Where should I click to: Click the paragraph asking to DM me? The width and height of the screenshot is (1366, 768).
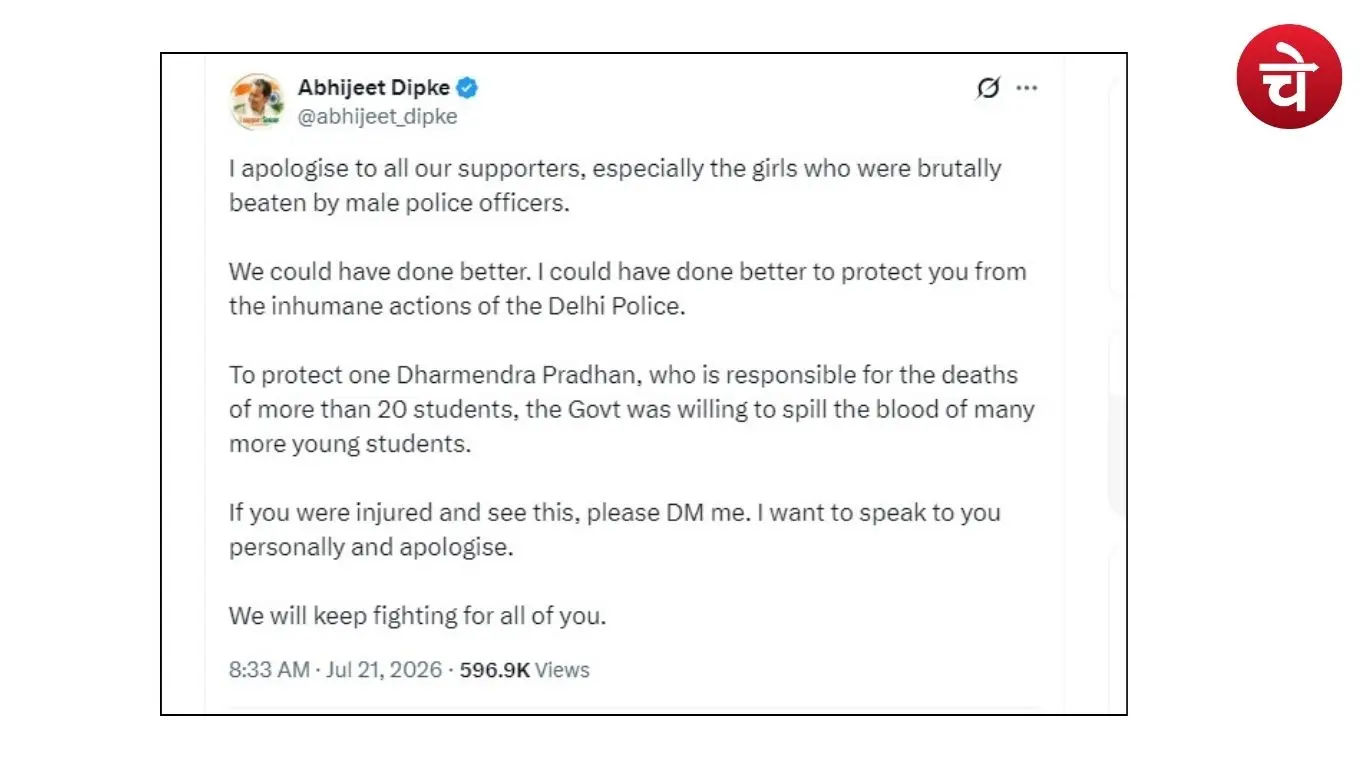pyautogui.click(x=615, y=530)
